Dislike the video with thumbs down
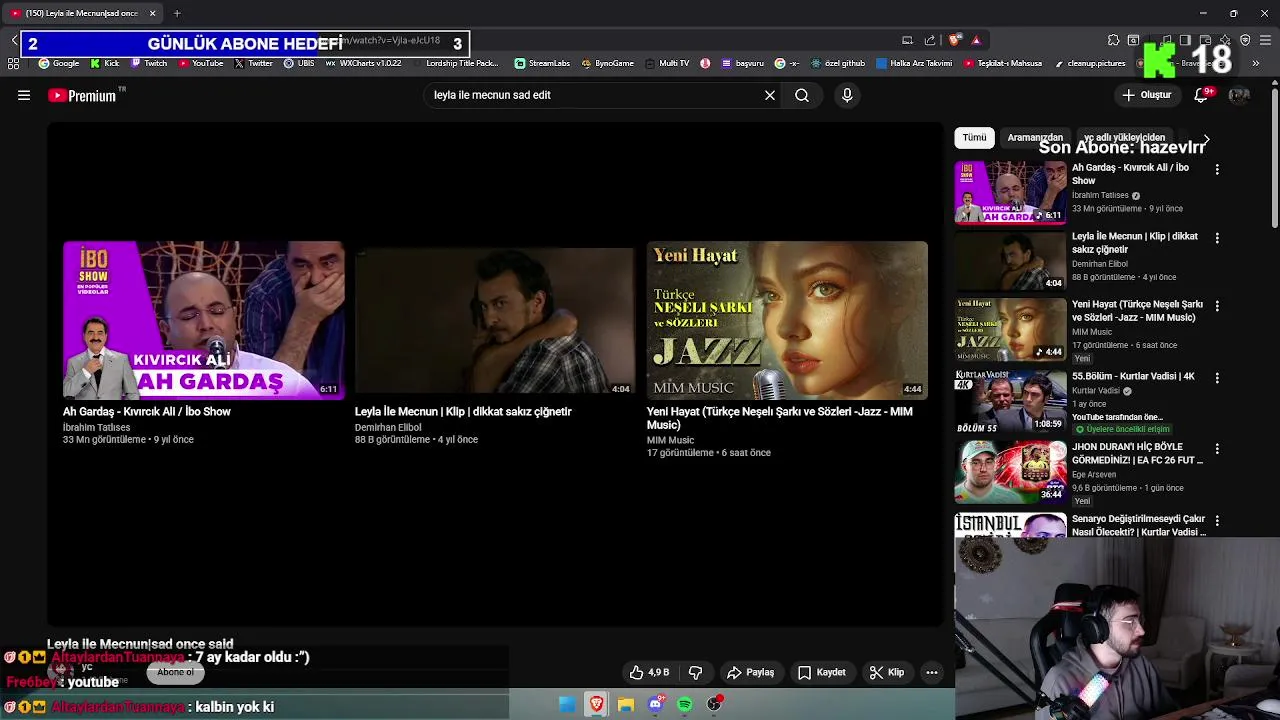Screen dimensions: 1280x720 (x=695, y=672)
